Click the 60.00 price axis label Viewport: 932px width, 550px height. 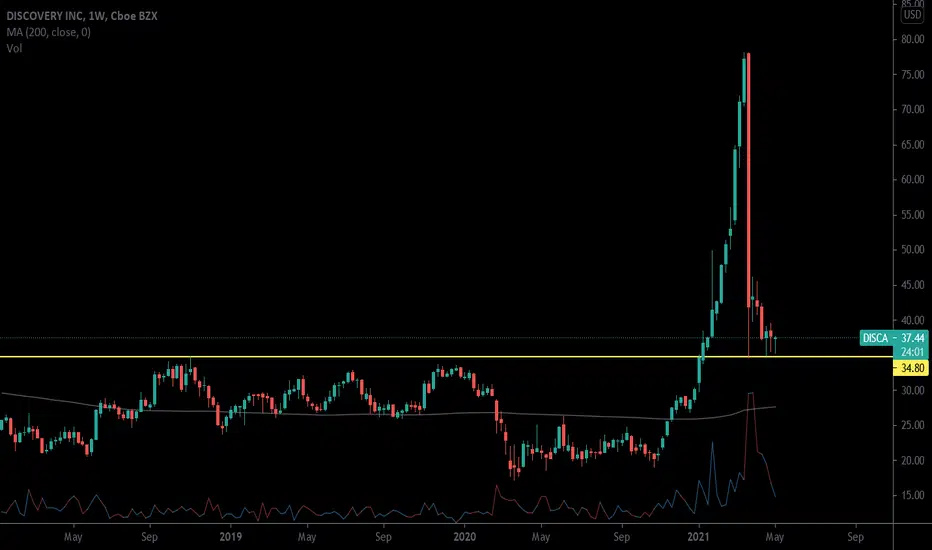pyautogui.click(x=912, y=180)
